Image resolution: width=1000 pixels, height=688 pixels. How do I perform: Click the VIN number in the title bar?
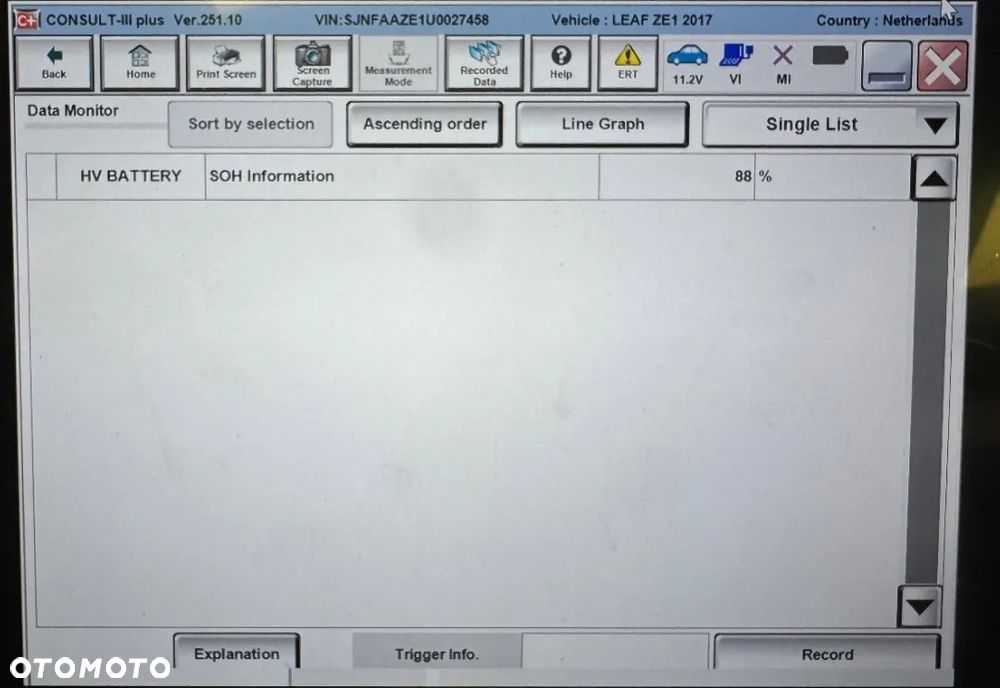(x=402, y=20)
